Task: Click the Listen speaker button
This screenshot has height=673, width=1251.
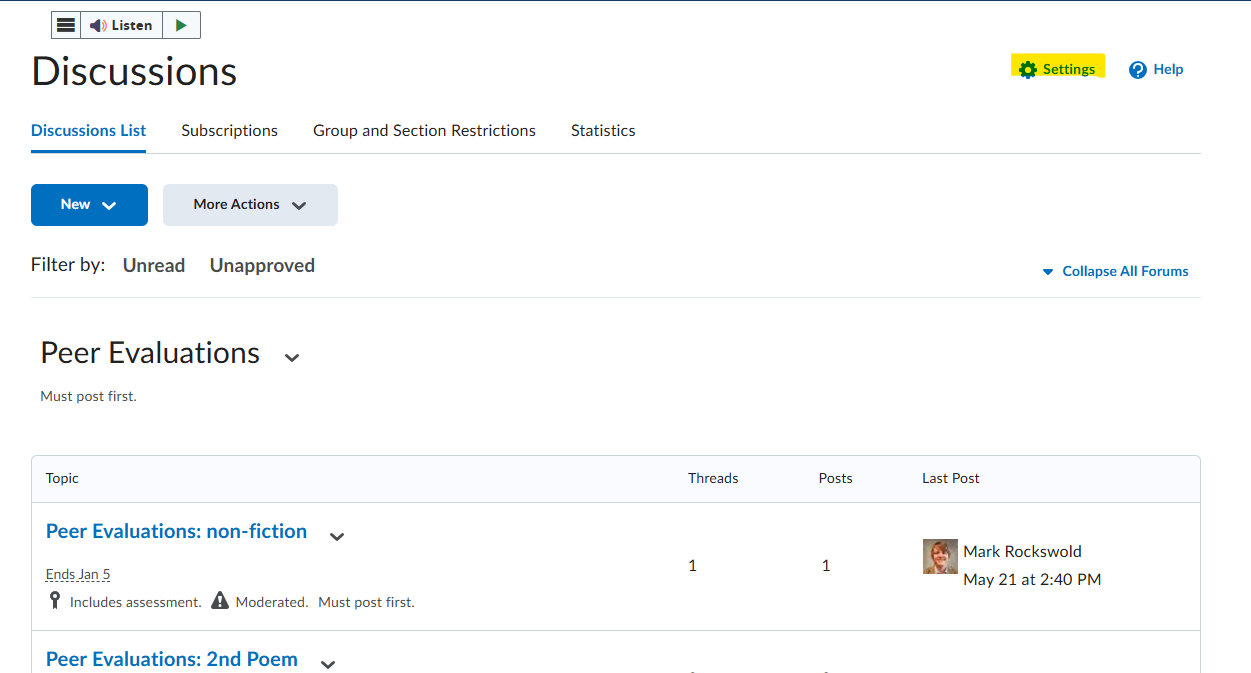Action: pyautogui.click(x=121, y=25)
